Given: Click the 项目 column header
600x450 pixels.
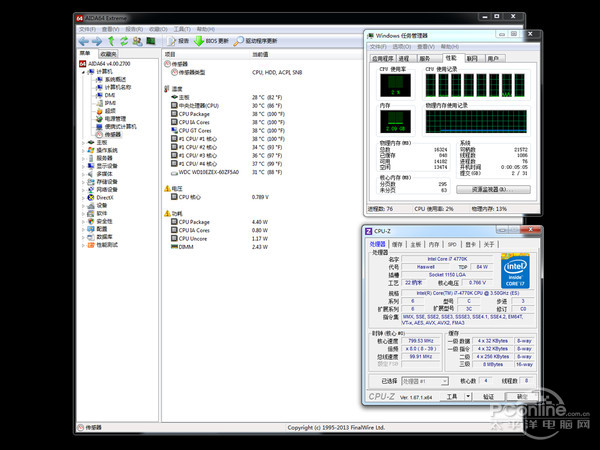Looking at the screenshot, I should (170, 54).
